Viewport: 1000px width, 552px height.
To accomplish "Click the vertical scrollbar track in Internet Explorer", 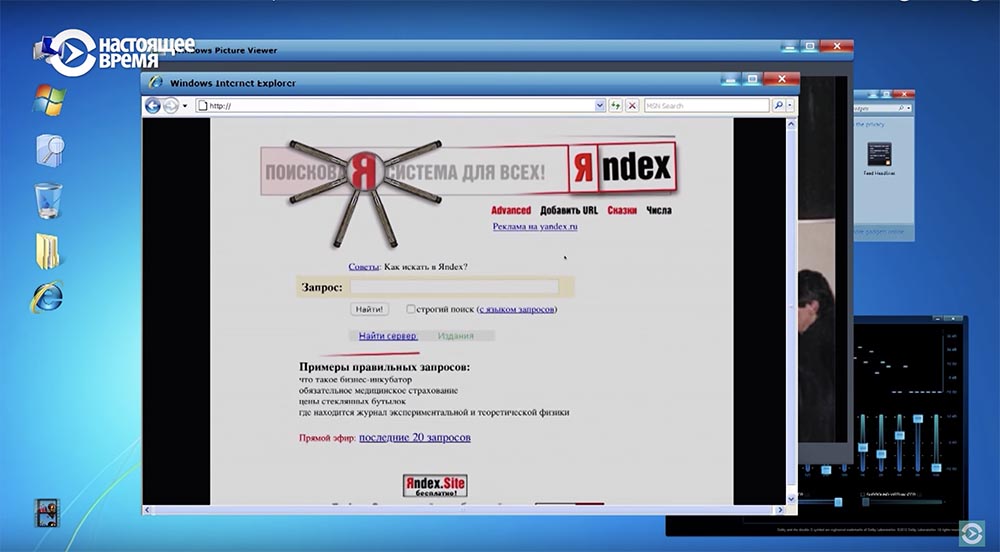I will pyautogui.click(x=791, y=311).
